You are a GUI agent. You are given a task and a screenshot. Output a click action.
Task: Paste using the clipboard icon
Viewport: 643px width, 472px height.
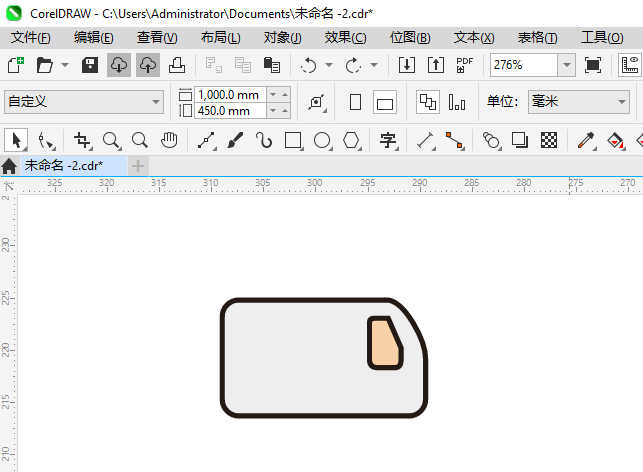click(271, 65)
